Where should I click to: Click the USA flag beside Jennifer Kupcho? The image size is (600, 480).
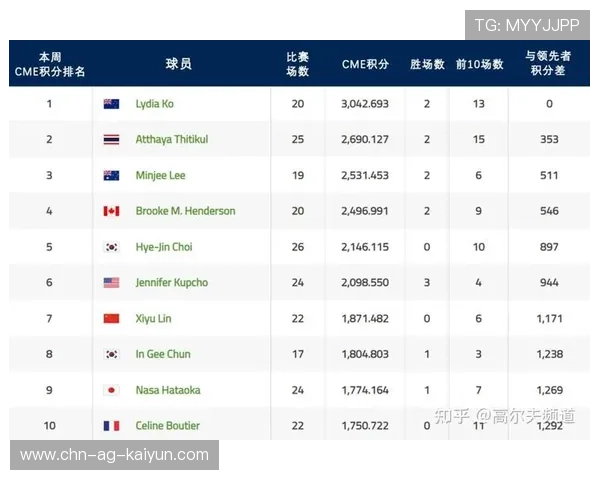112,283
